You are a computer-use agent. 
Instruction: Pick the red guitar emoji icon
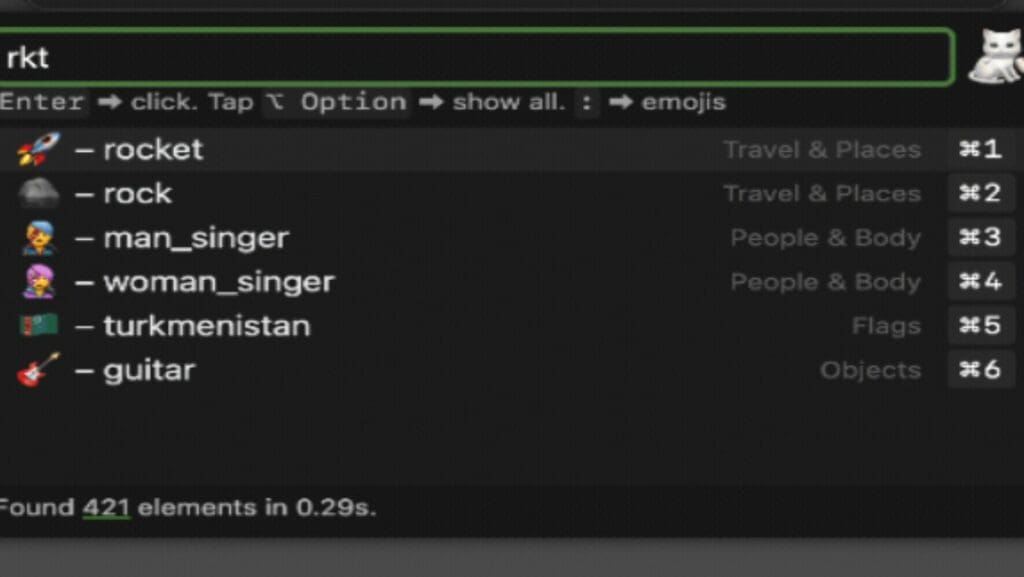point(39,369)
